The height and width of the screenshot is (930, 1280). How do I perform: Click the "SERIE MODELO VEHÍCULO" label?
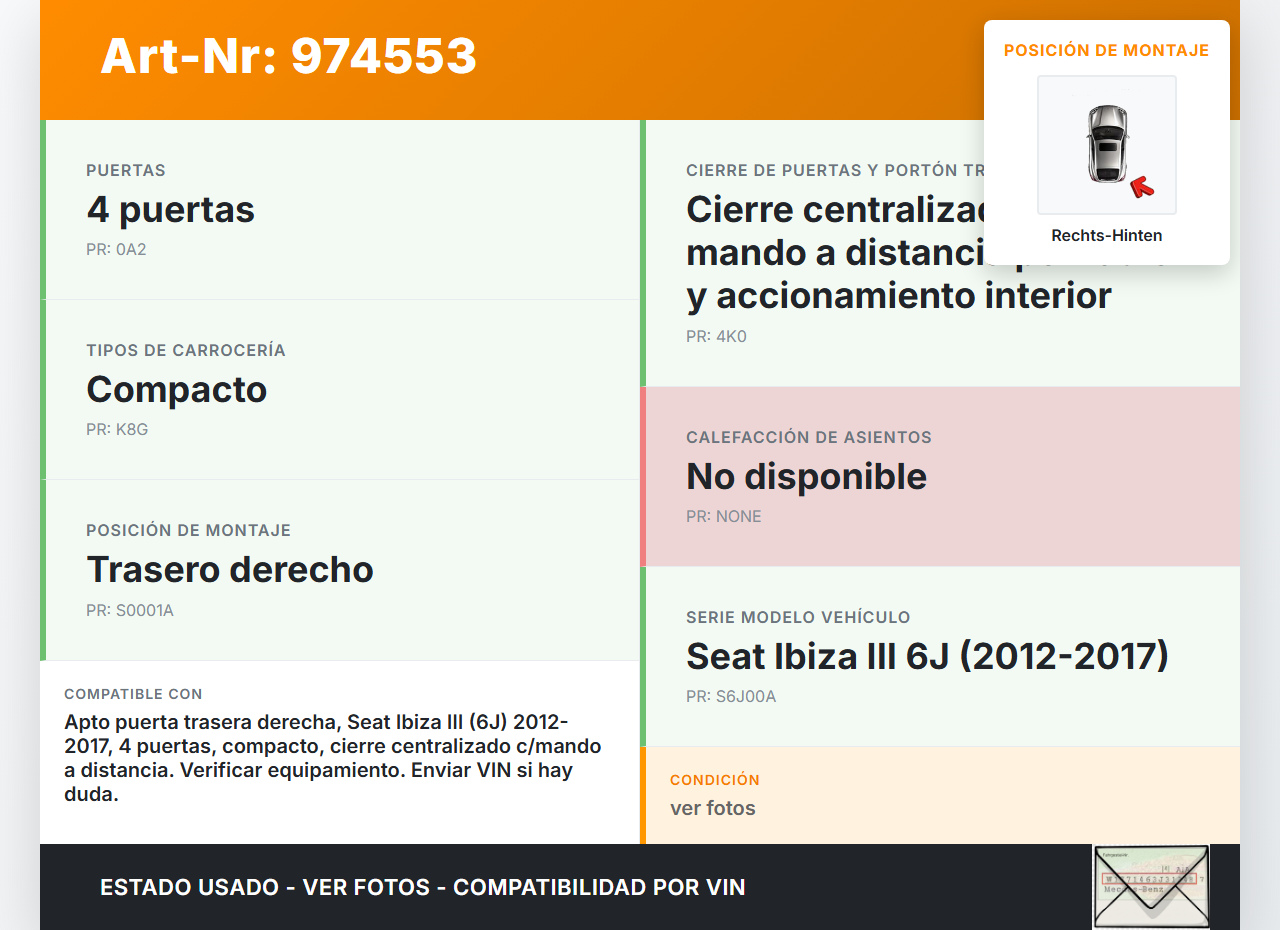click(798, 617)
